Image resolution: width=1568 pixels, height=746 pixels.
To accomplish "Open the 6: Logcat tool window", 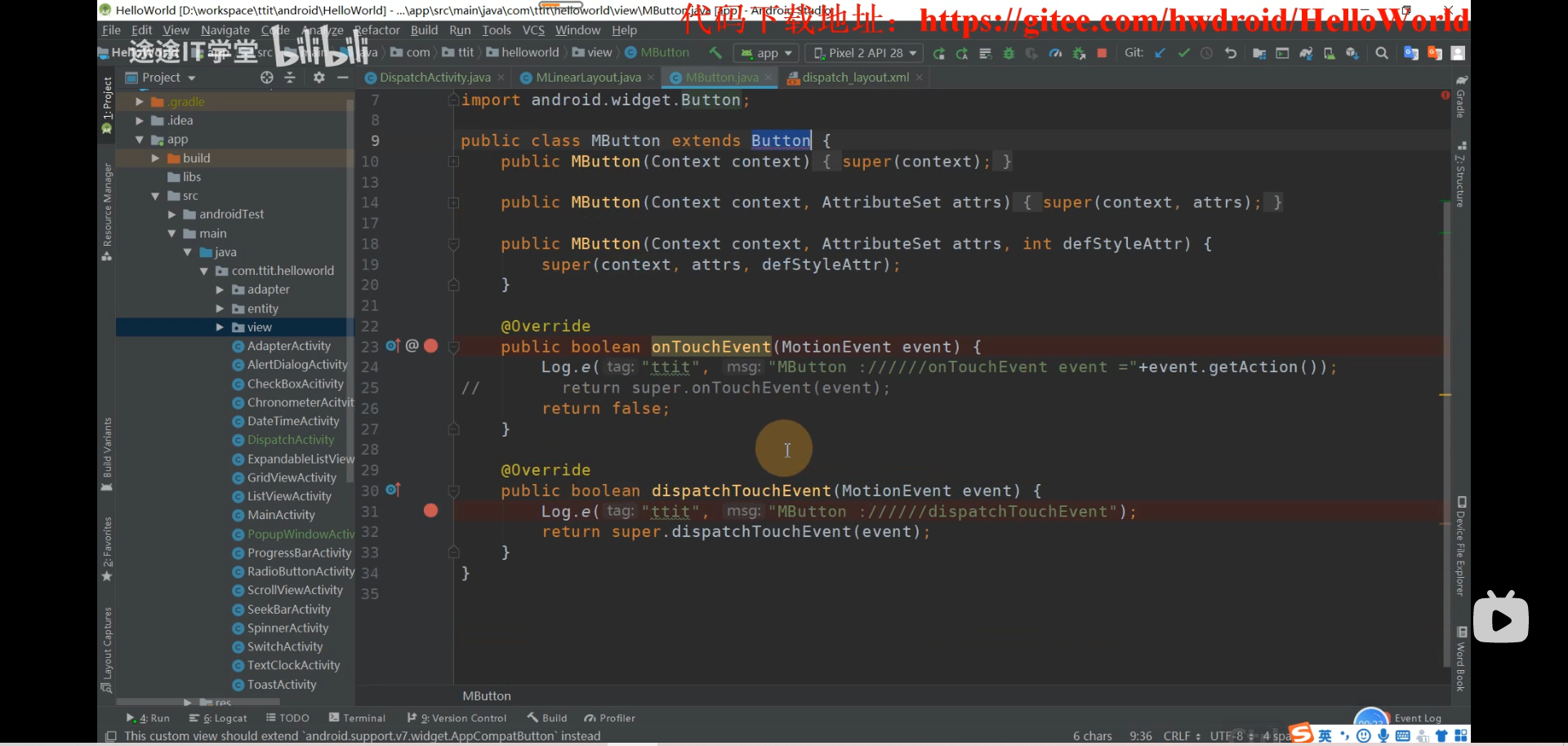I will 218,718.
